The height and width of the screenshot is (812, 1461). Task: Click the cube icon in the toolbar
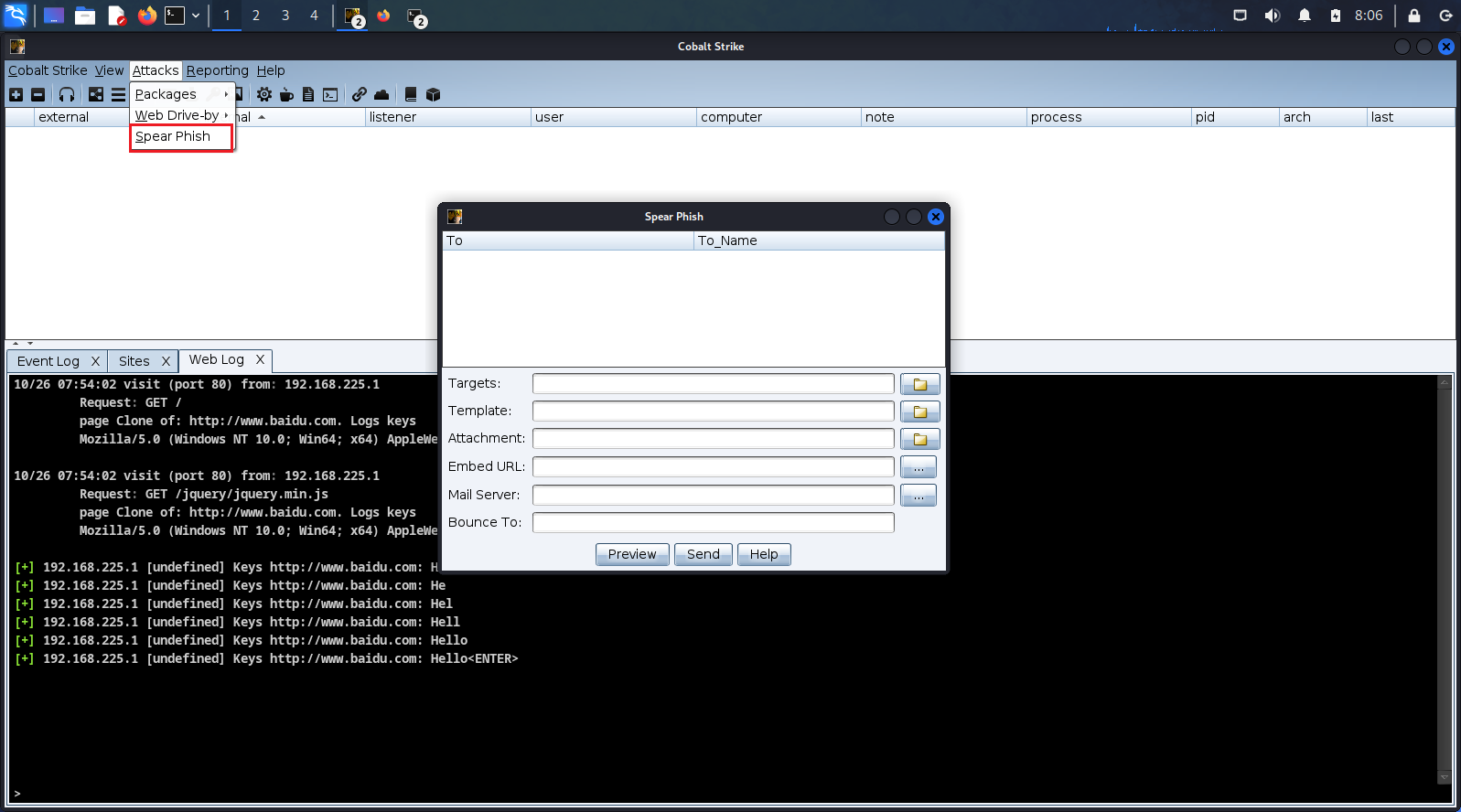coord(434,94)
